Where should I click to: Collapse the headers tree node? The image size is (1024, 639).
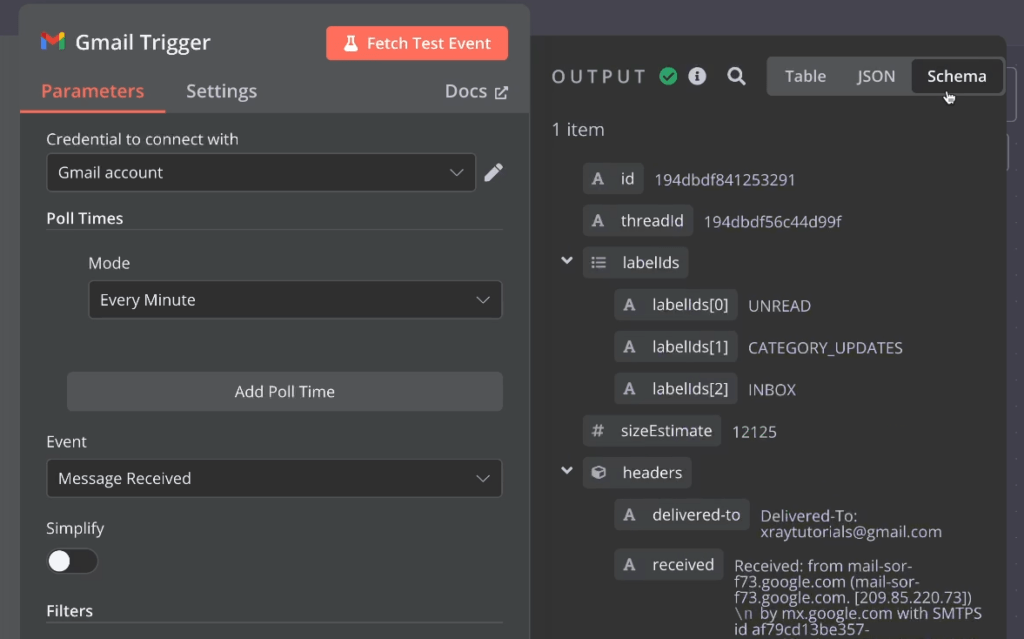point(567,471)
